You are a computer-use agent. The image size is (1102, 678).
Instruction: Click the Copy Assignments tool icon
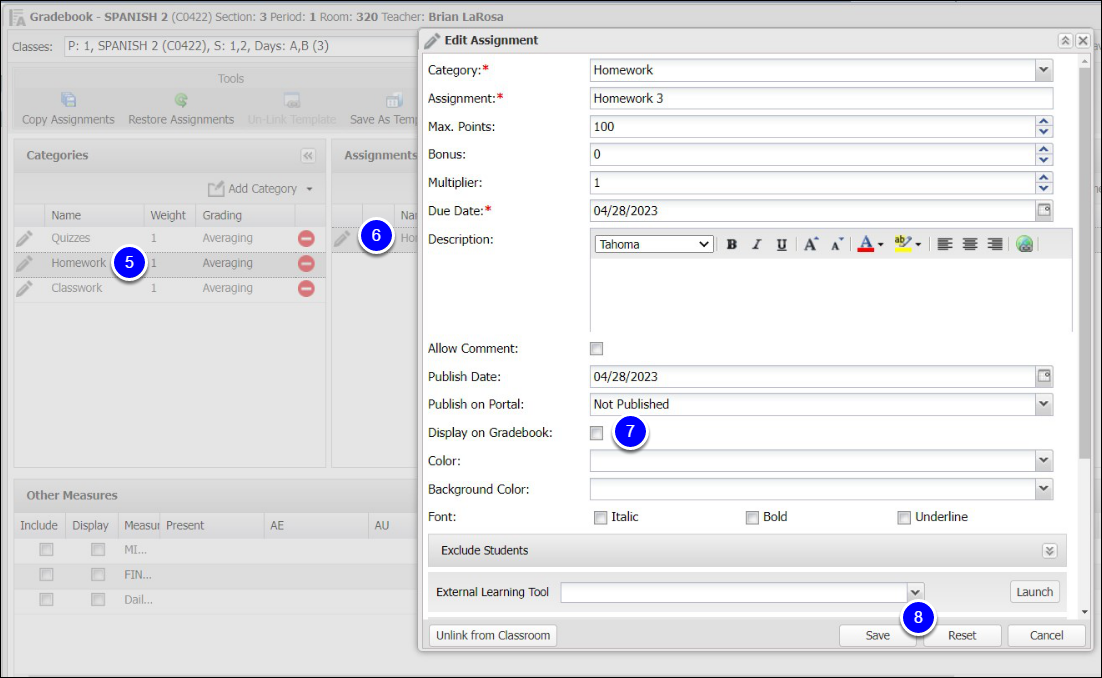[68, 100]
